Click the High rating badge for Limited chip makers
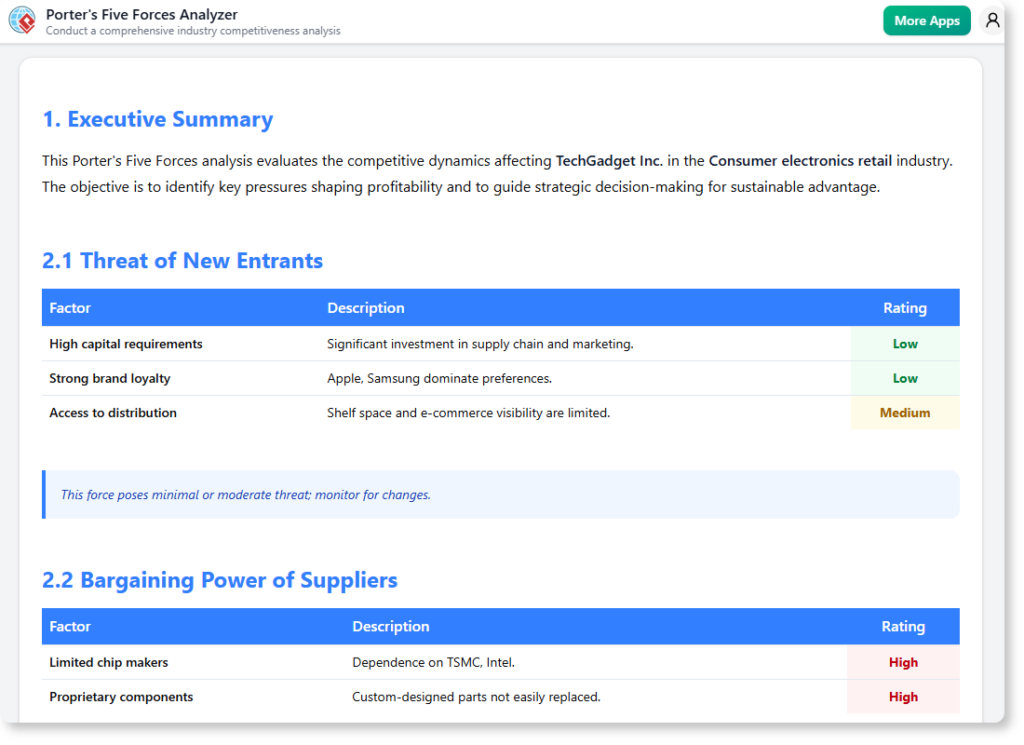This screenshot has height=745, width=1024. (903, 662)
